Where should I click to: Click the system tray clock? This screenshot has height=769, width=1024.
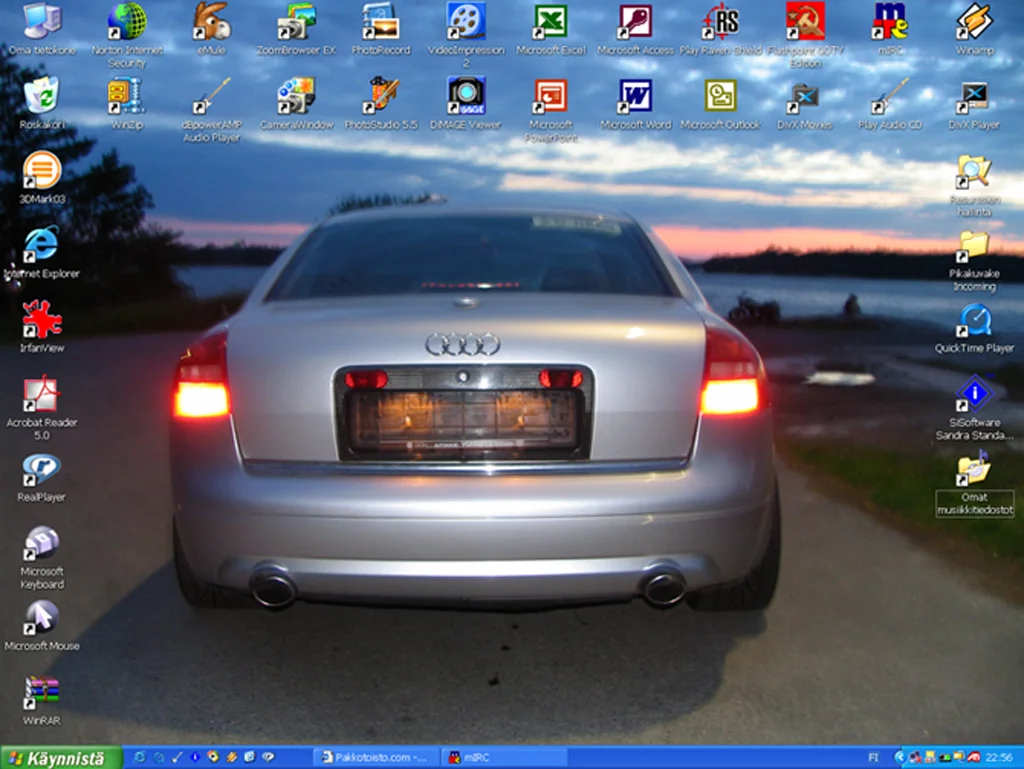point(998,758)
